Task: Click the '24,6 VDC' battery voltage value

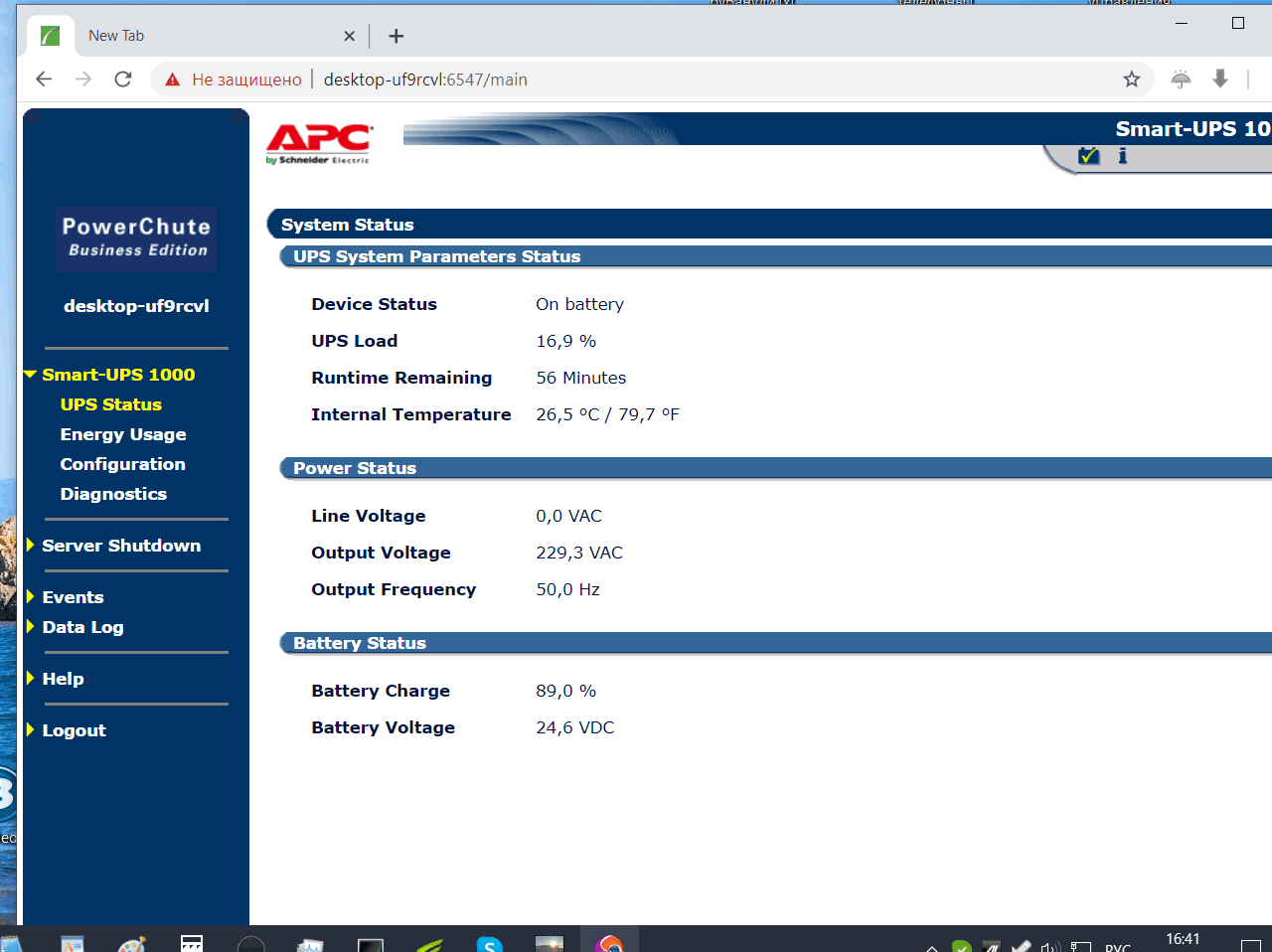Action: [x=575, y=727]
